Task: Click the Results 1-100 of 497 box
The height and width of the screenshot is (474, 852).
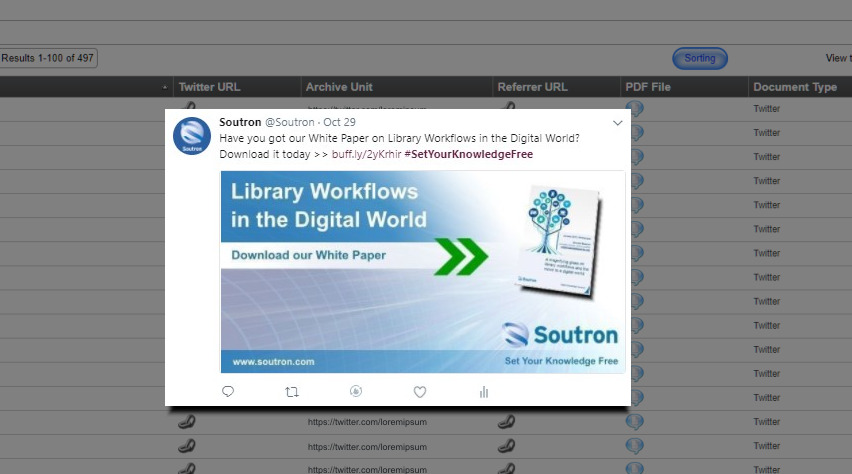Action: [x=48, y=58]
